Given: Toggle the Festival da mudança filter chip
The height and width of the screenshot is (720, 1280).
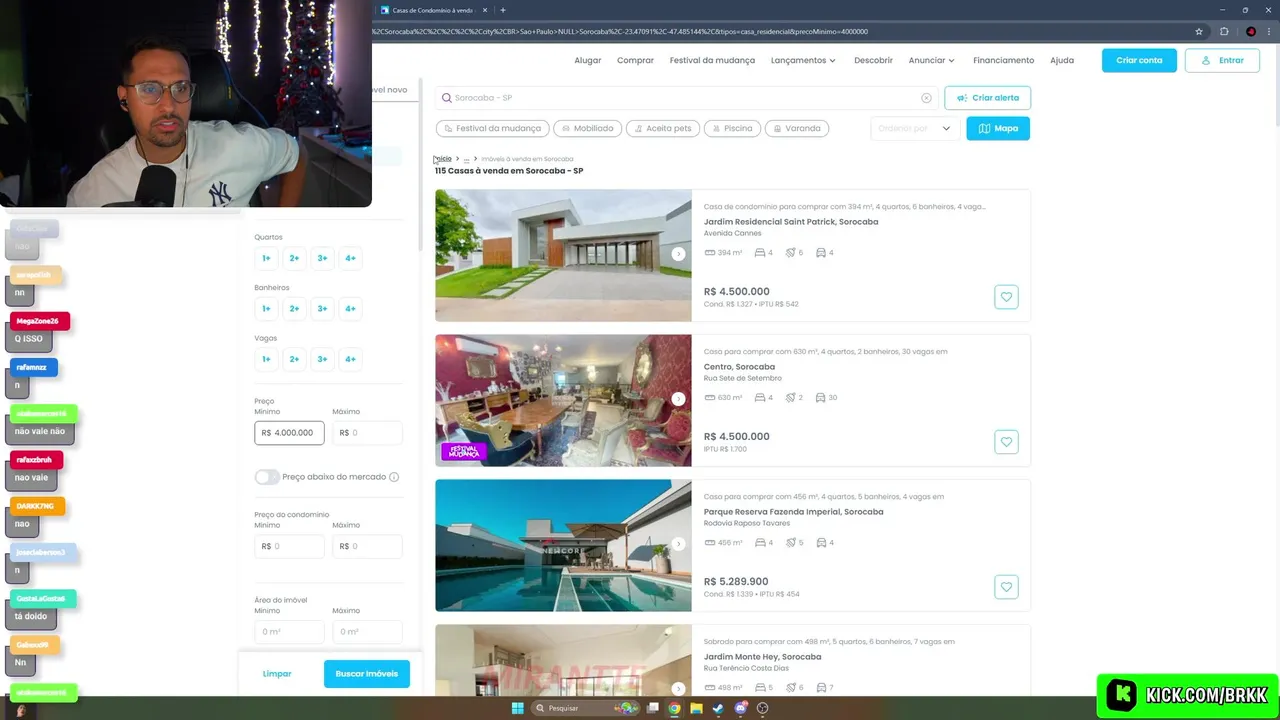Looking at the screenshot, I should click(x=492, y=128).
